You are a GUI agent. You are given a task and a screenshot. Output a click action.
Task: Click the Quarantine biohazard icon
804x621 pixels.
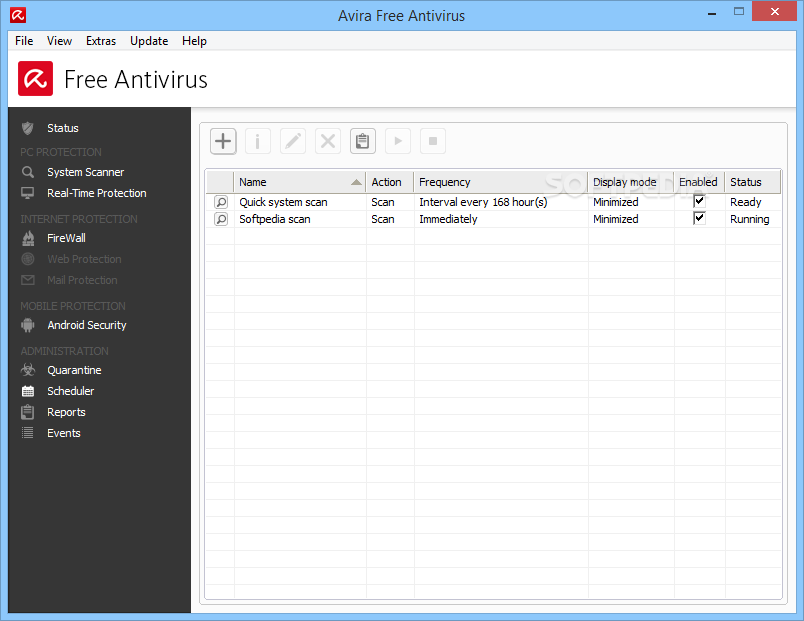tap(28, 370)
